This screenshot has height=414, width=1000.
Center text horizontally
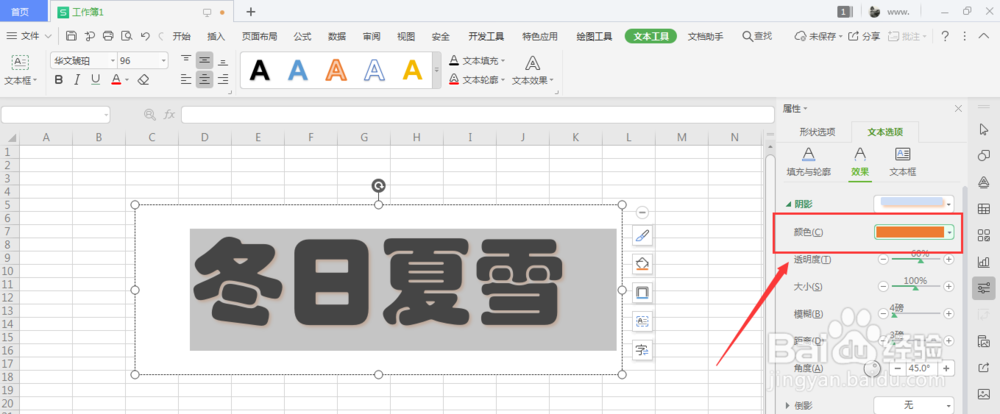click(204, 79)
